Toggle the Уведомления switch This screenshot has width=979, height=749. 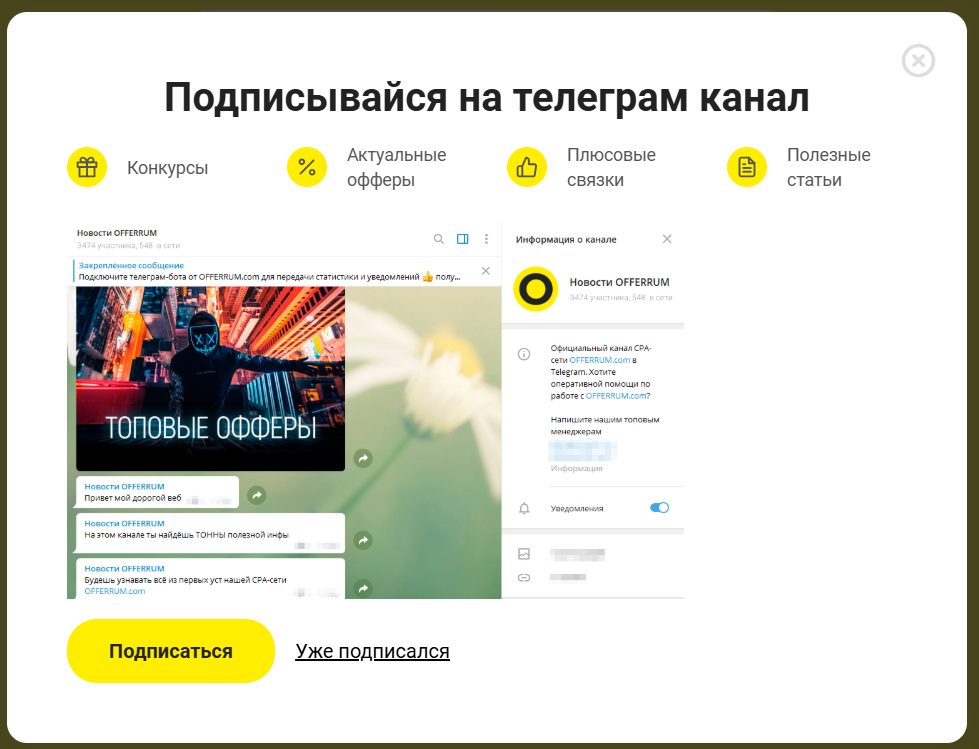click(659, 507)
